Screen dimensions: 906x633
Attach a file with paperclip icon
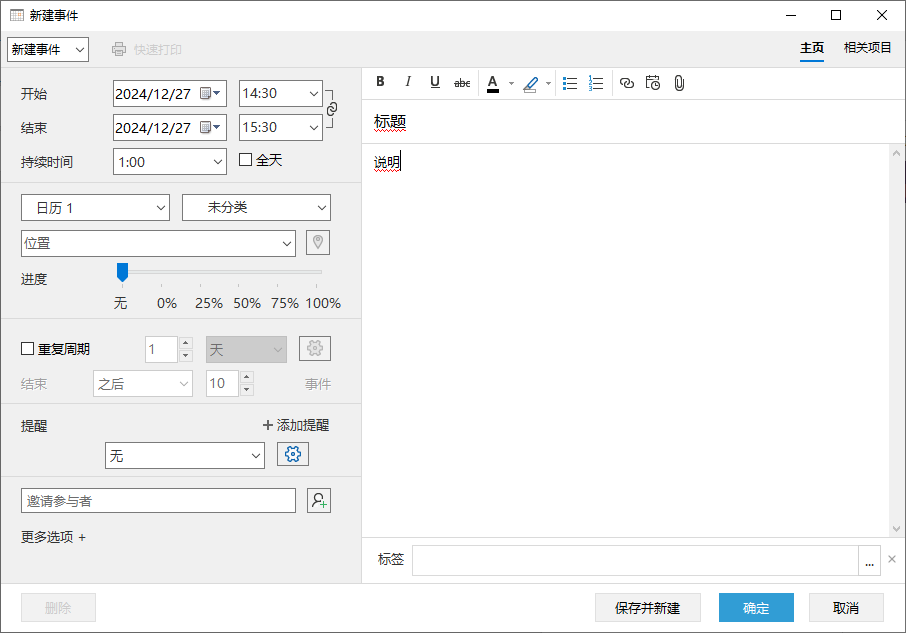[679, 83]
